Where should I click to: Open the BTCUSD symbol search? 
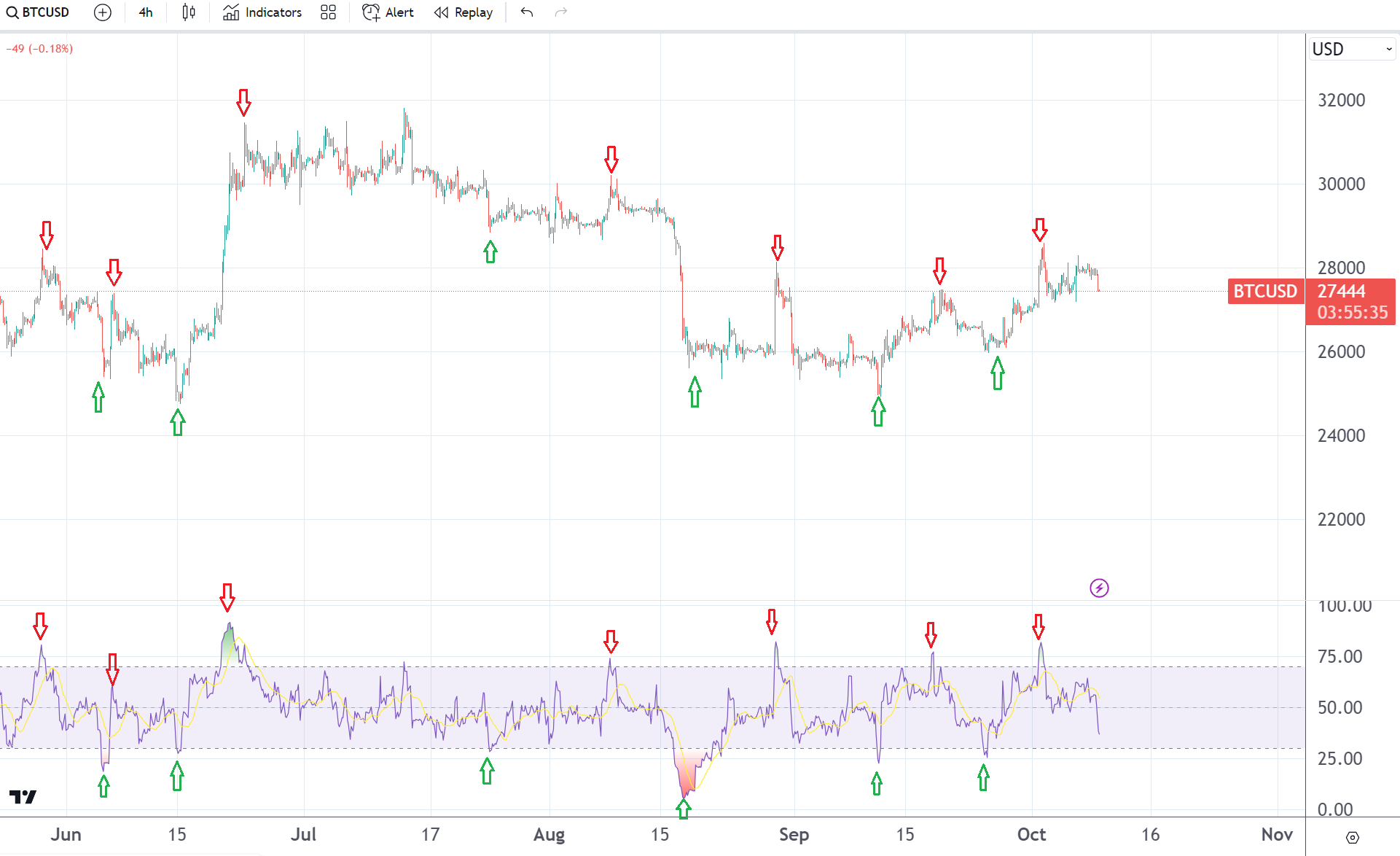point(38,12)
